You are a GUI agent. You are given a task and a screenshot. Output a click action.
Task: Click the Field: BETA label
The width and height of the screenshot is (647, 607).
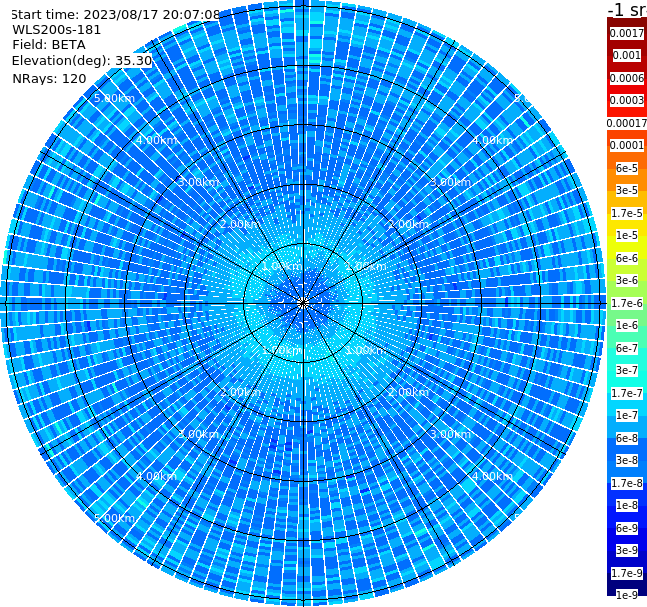[49, 45]
